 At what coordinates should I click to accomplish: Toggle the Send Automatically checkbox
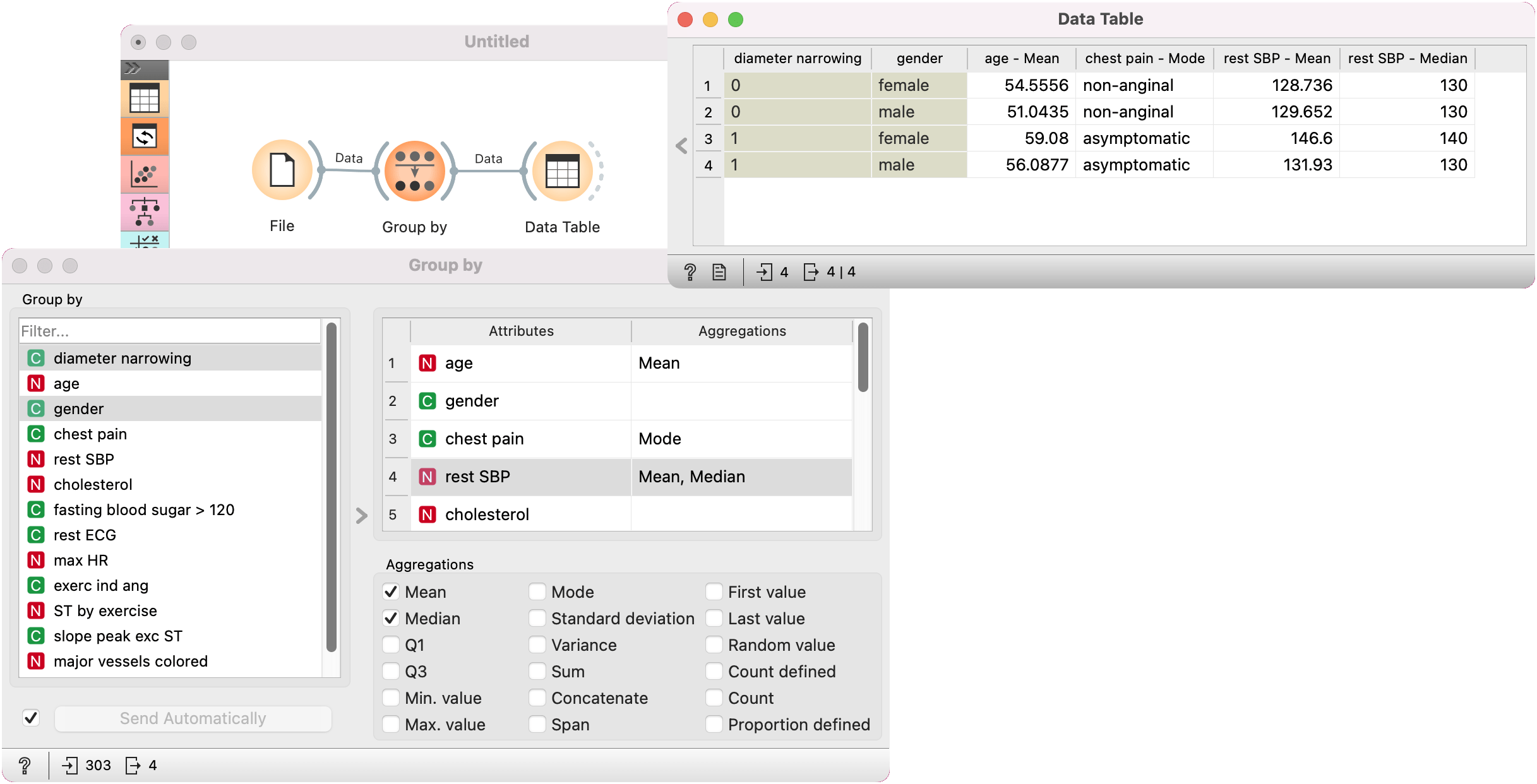(x=31, y=718)
